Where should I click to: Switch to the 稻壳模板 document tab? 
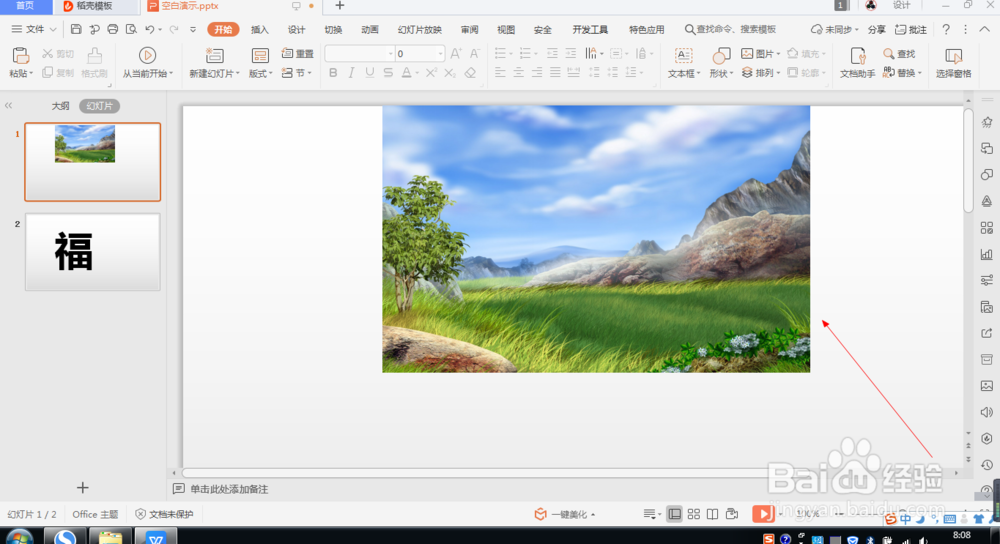pos(94,6)
